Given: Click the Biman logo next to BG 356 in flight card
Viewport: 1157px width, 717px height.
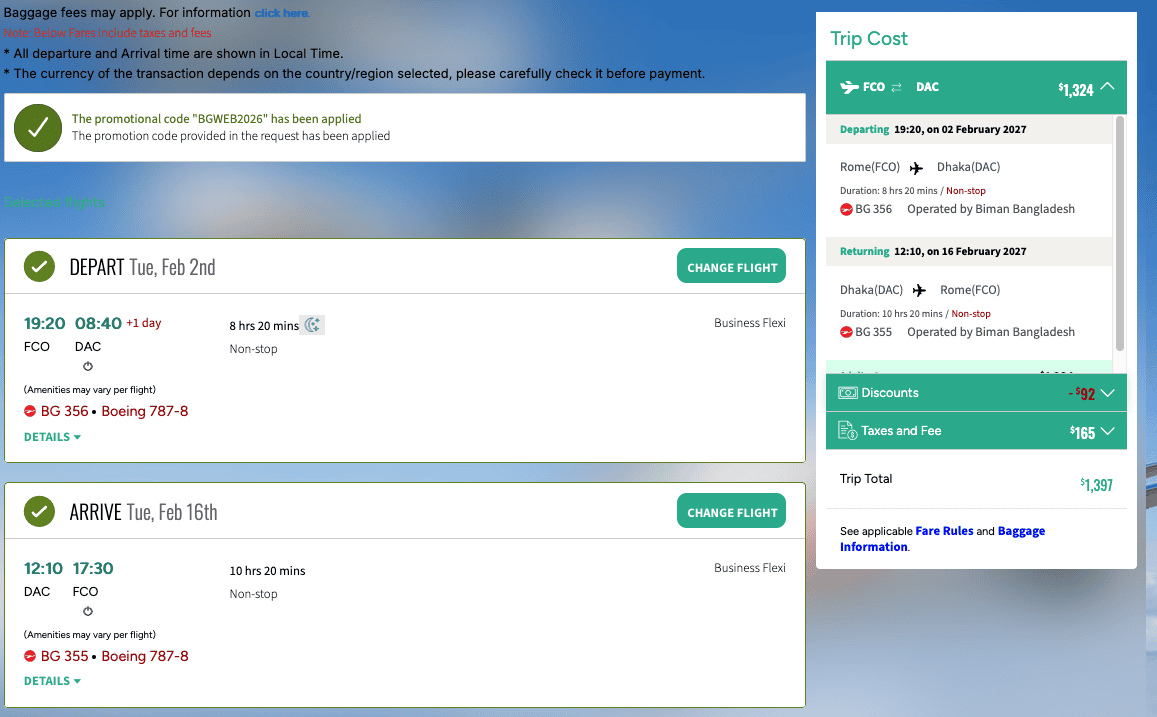Looking at the screenshot, I should (x=30, y=411).
